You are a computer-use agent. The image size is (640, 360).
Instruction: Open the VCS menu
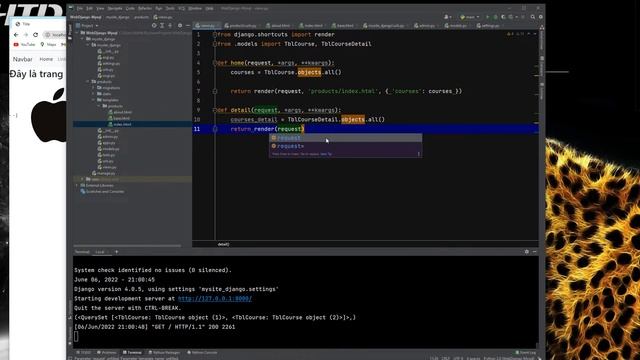pyautogui.click(x=181, y=8)
